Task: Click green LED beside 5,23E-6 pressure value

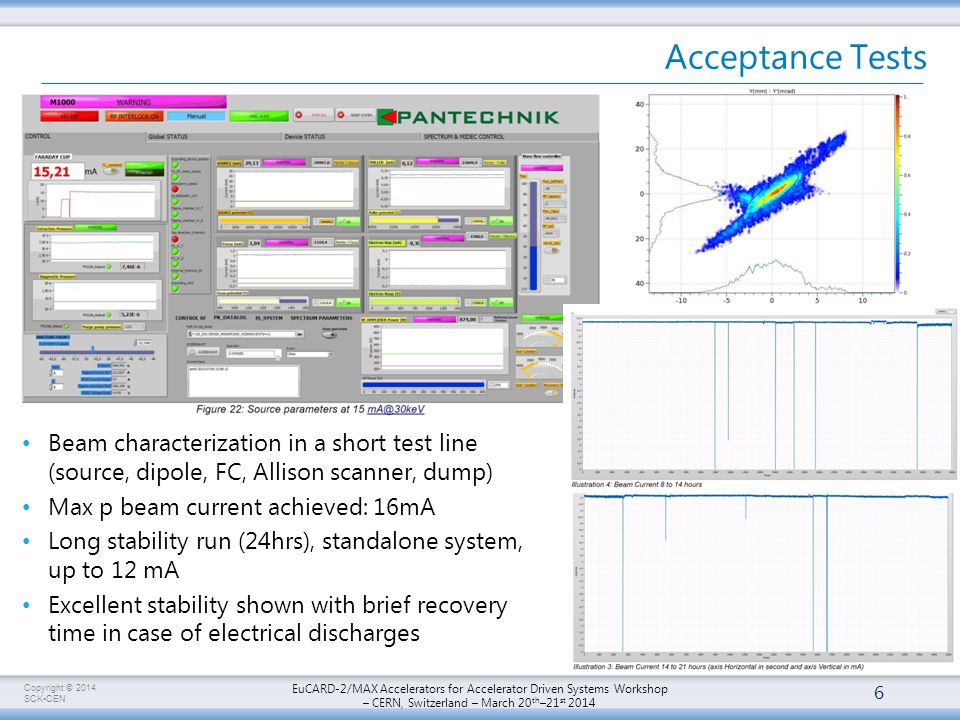Action: point(109,315)
